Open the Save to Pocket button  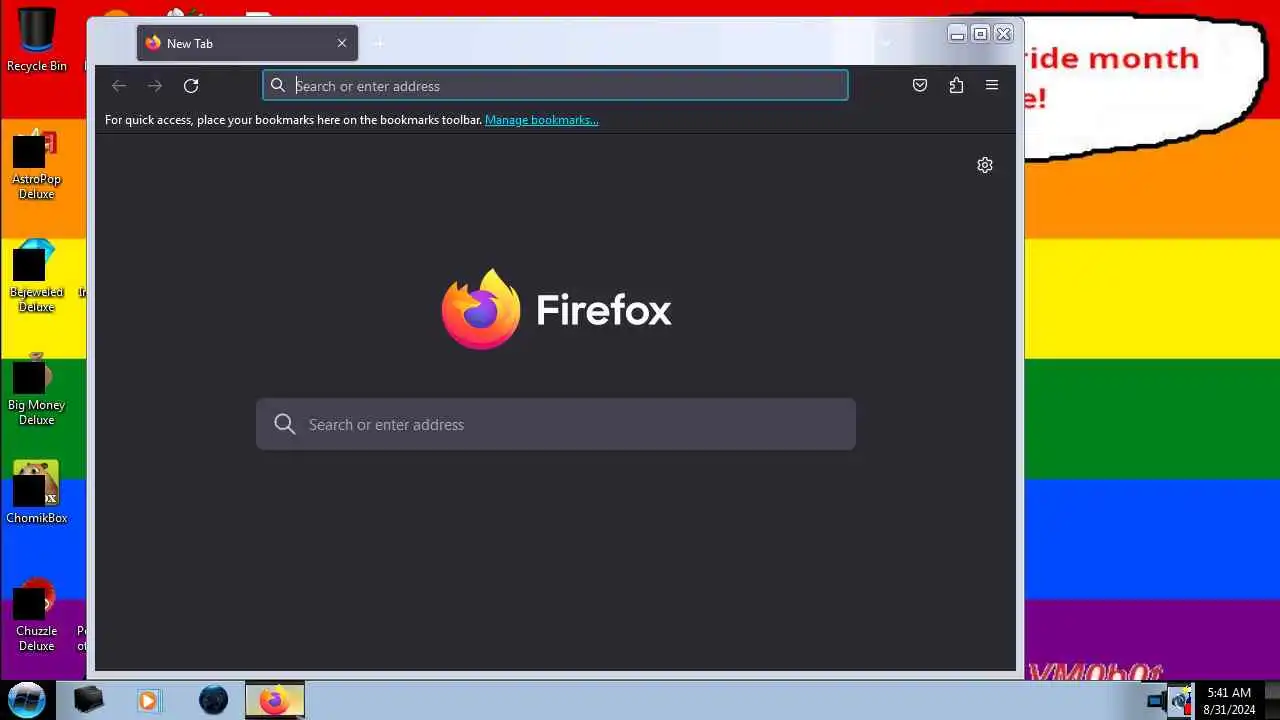click(920, 86)
